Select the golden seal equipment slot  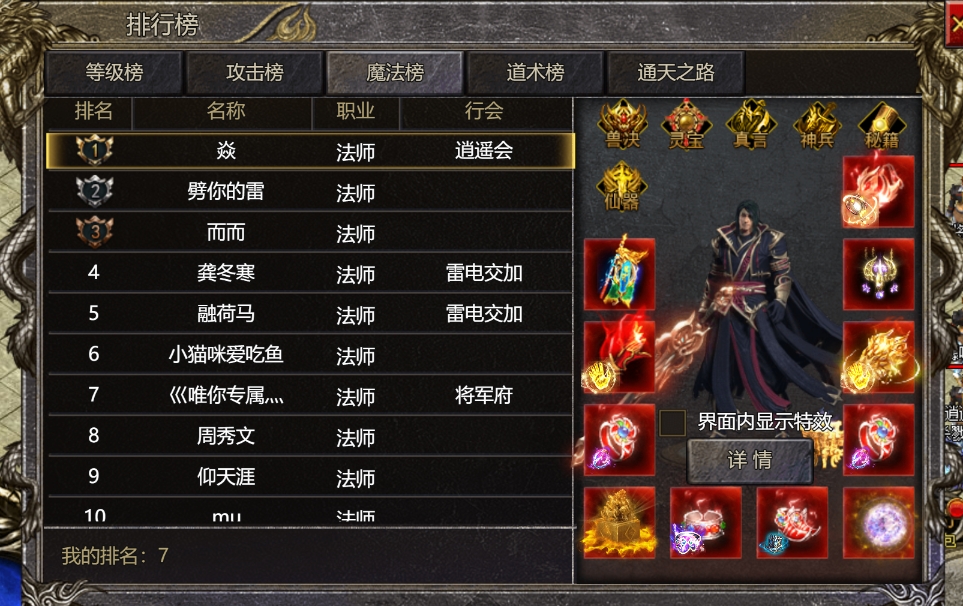[619, 522]
